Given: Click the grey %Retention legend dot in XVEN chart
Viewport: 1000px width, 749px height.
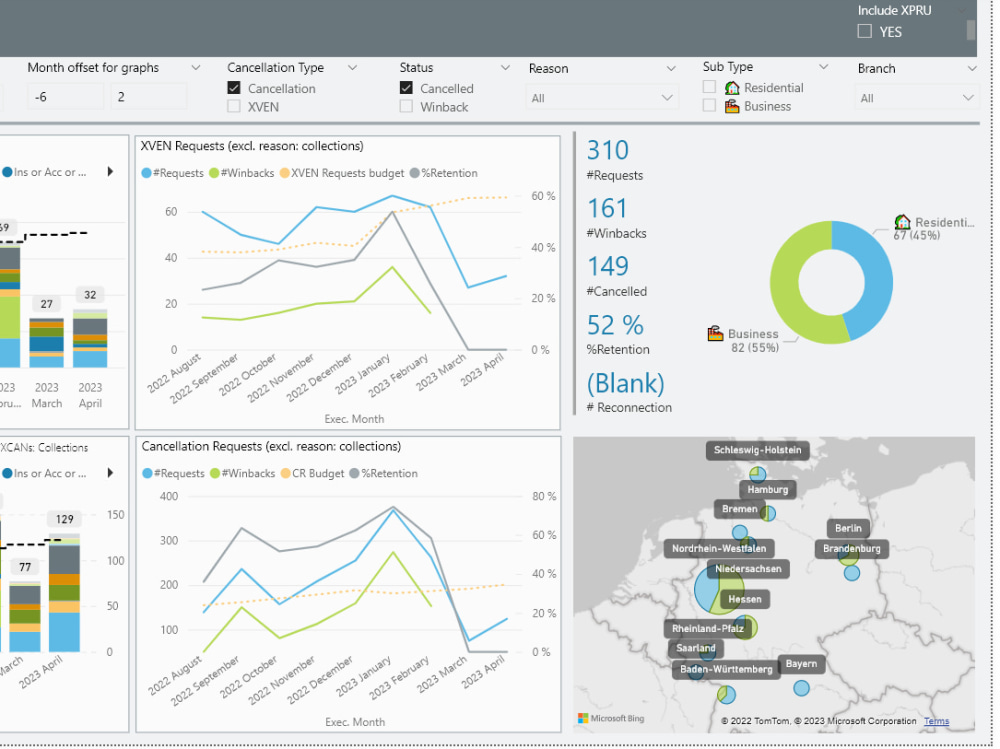Looking at the screenshot, I should point(414,173).
